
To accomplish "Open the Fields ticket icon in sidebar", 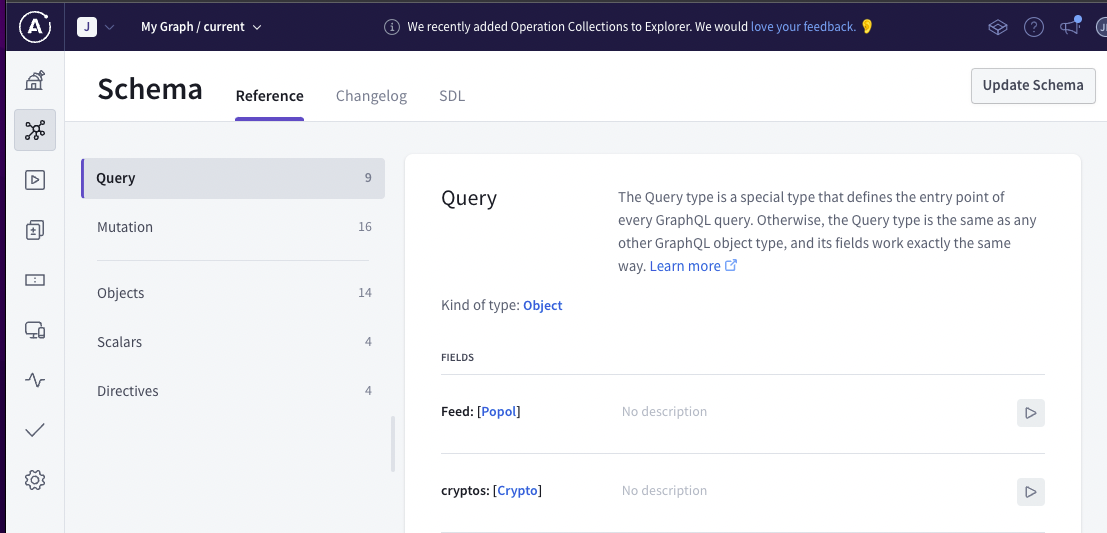I will point(35,280).
